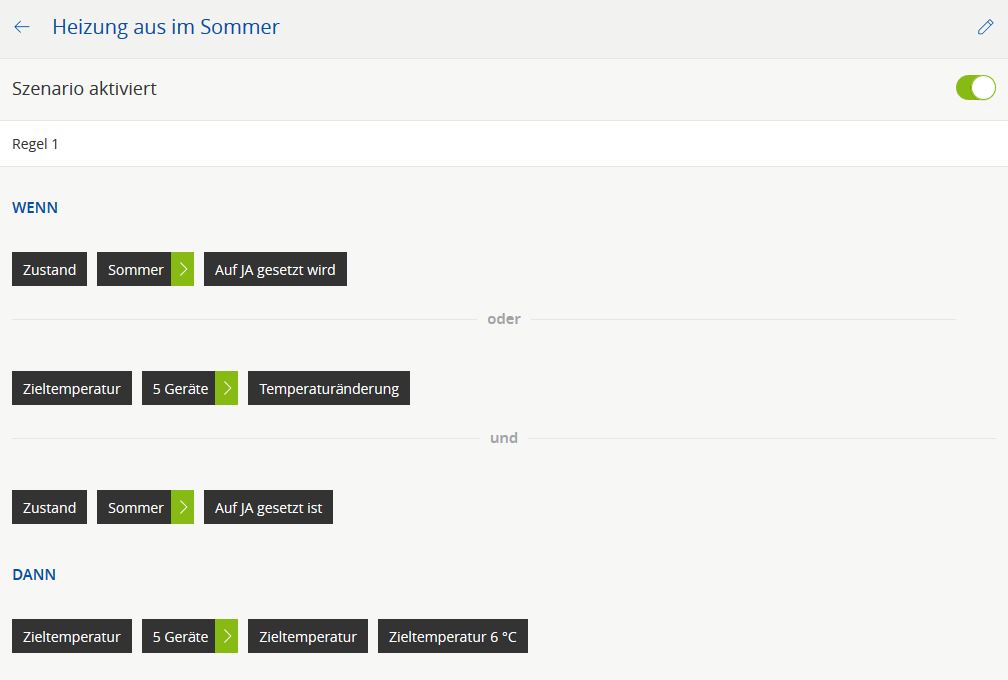1008x680 pixels.
Task: Click the Zustand tag below und
Action: pyautogui.click(x=49, y=507)
